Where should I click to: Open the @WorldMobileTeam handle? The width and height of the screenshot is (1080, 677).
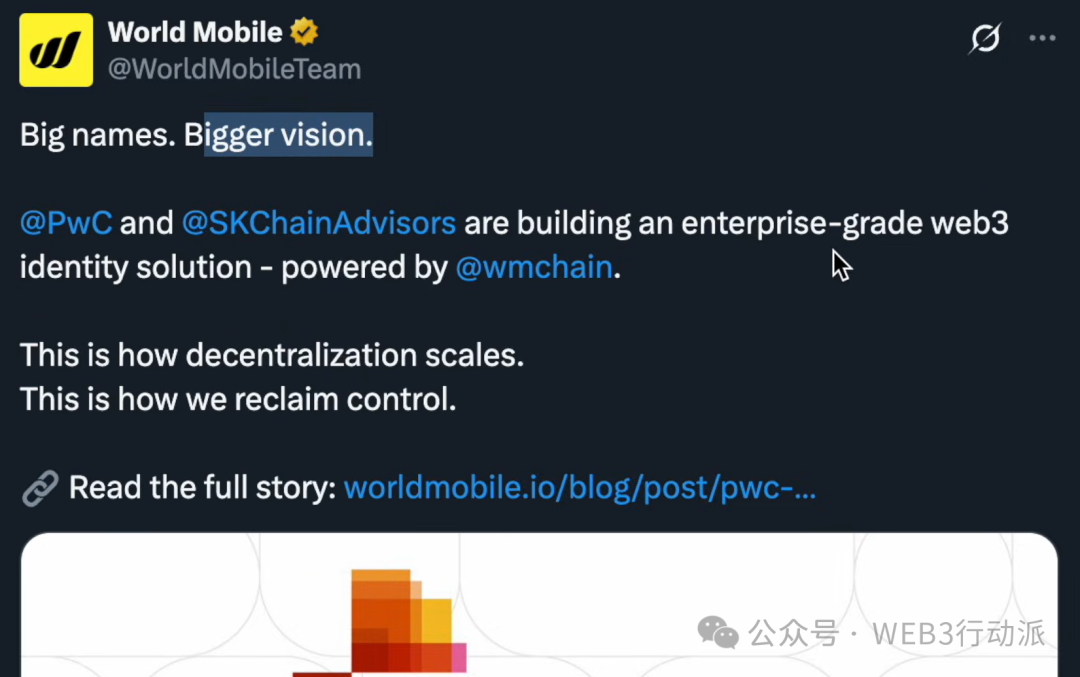tap(234, 69)
